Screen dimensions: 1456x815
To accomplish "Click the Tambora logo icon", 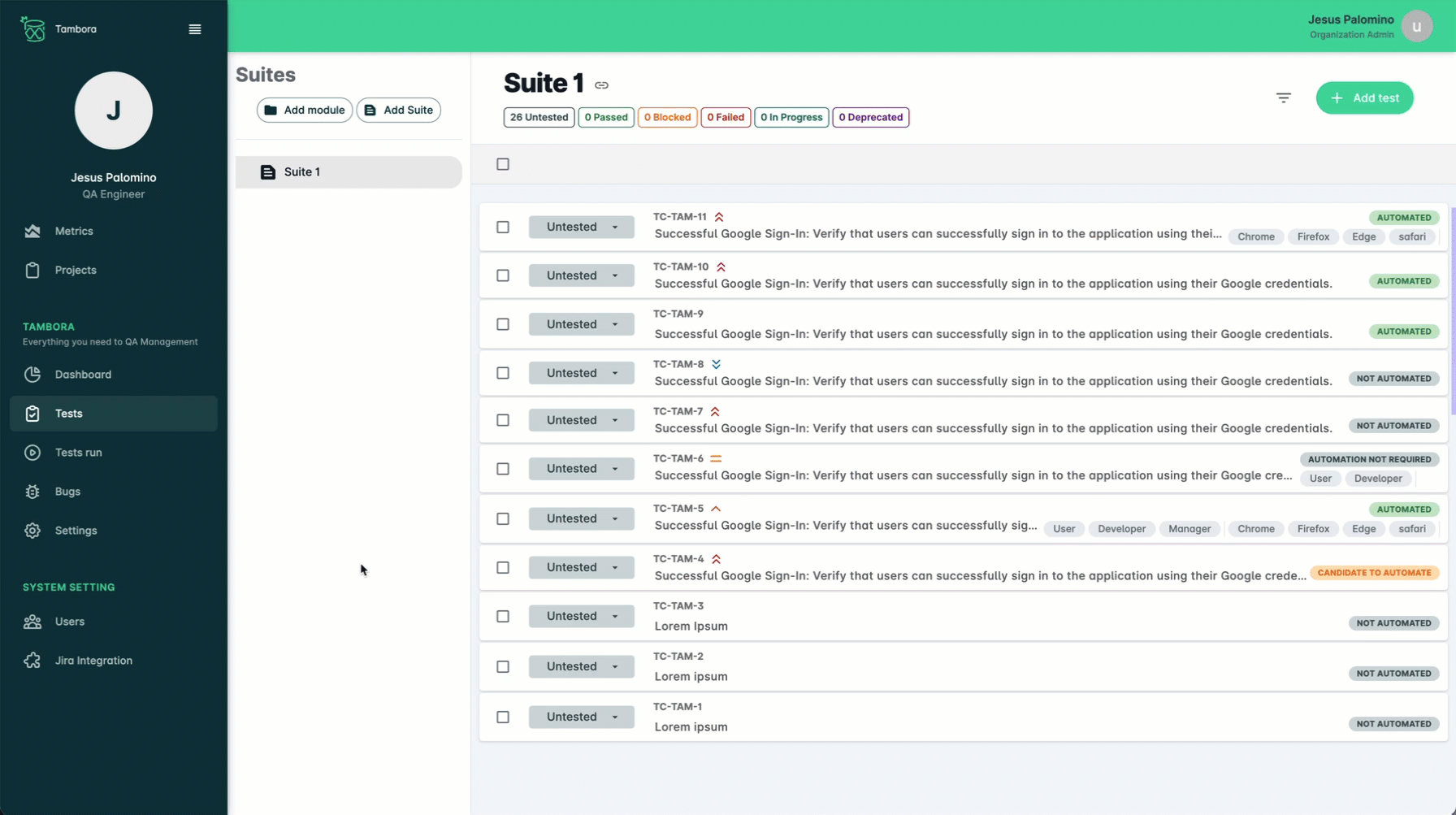I will click(x=32, y=29).
